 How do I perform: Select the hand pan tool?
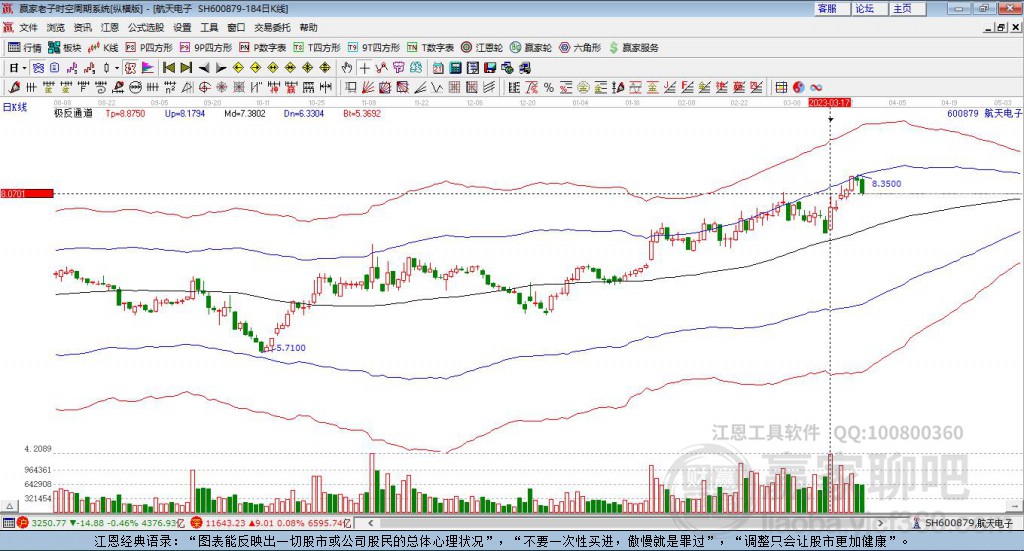(347, 68)
